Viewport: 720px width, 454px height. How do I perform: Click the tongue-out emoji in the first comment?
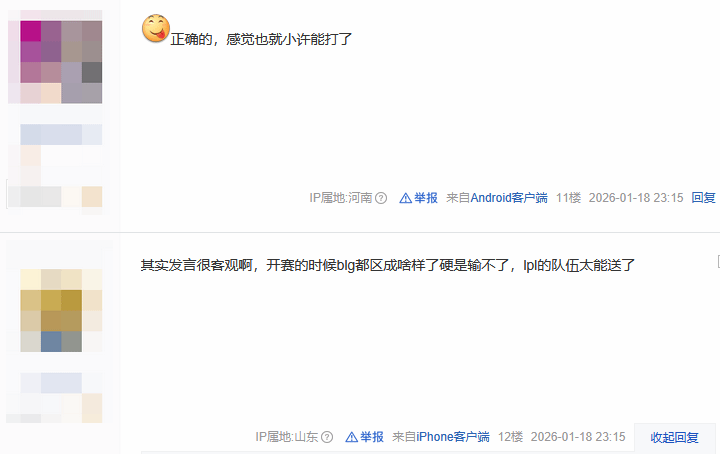(x=156, y=28)
